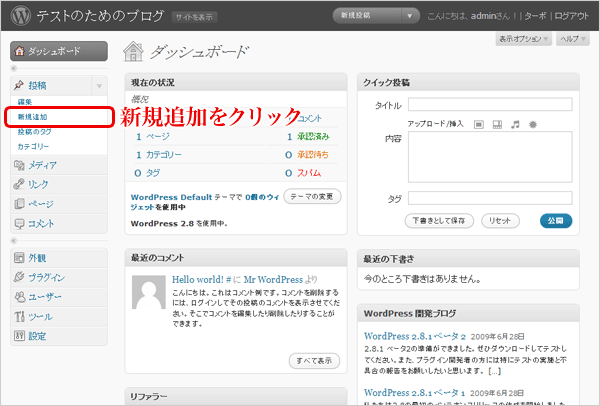This screenshot has height=406, width=600.
Task: Click the add media gear-shaped icon
Action: coord(533,124)
